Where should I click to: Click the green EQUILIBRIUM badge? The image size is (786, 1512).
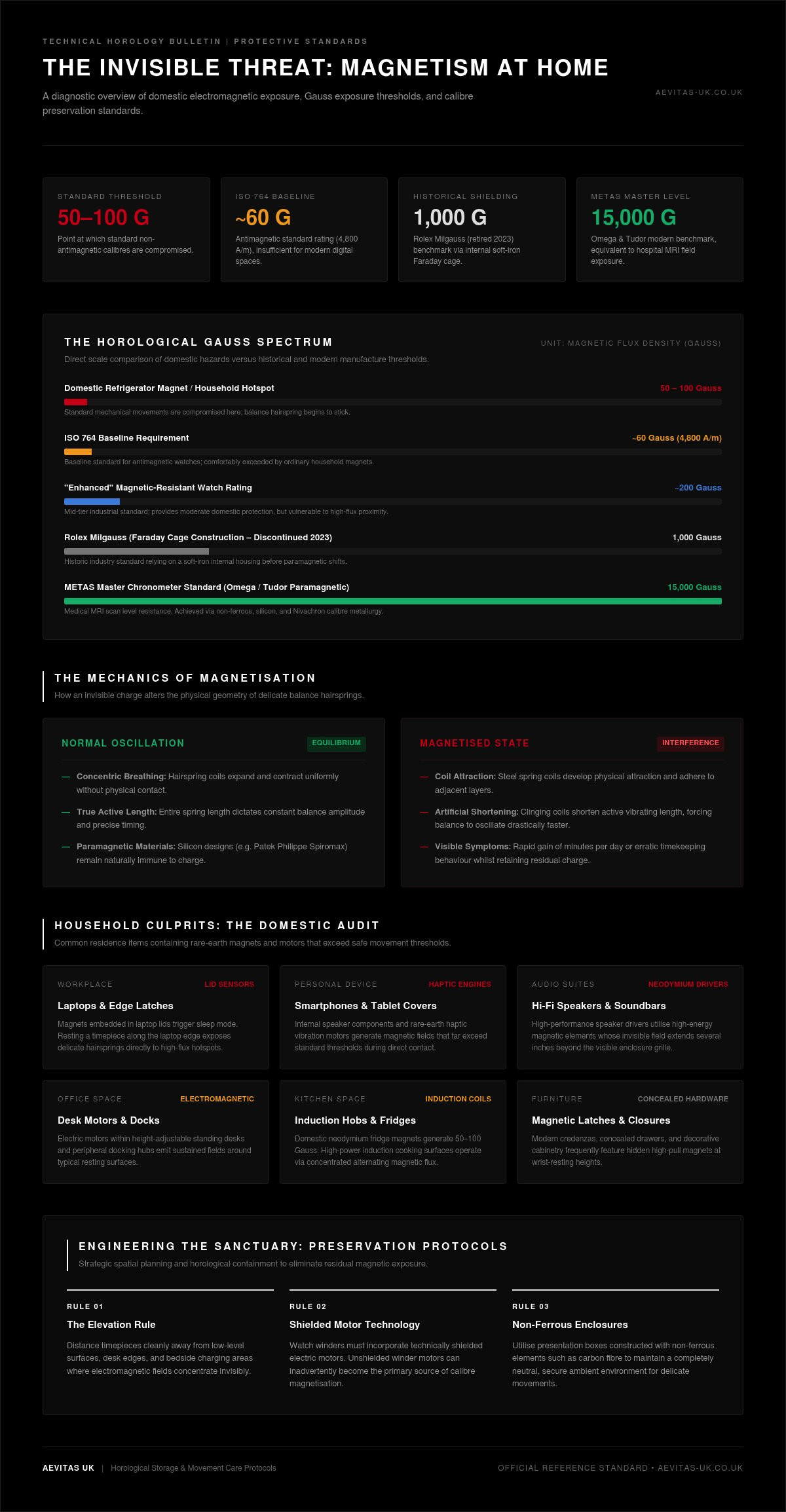point(337,743)
